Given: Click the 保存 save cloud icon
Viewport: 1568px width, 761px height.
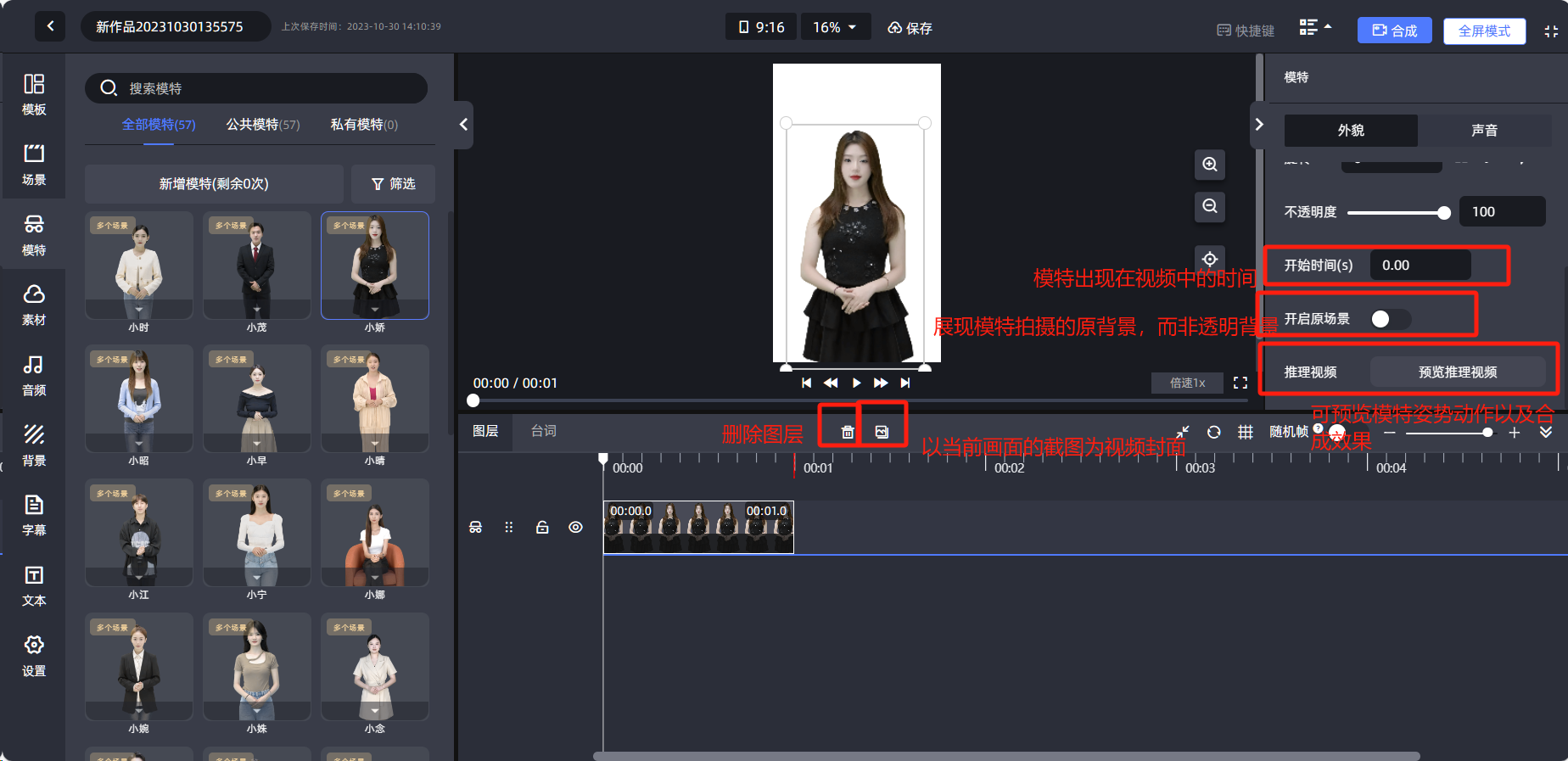Looking at the screenshot, I should coord(895,28).
